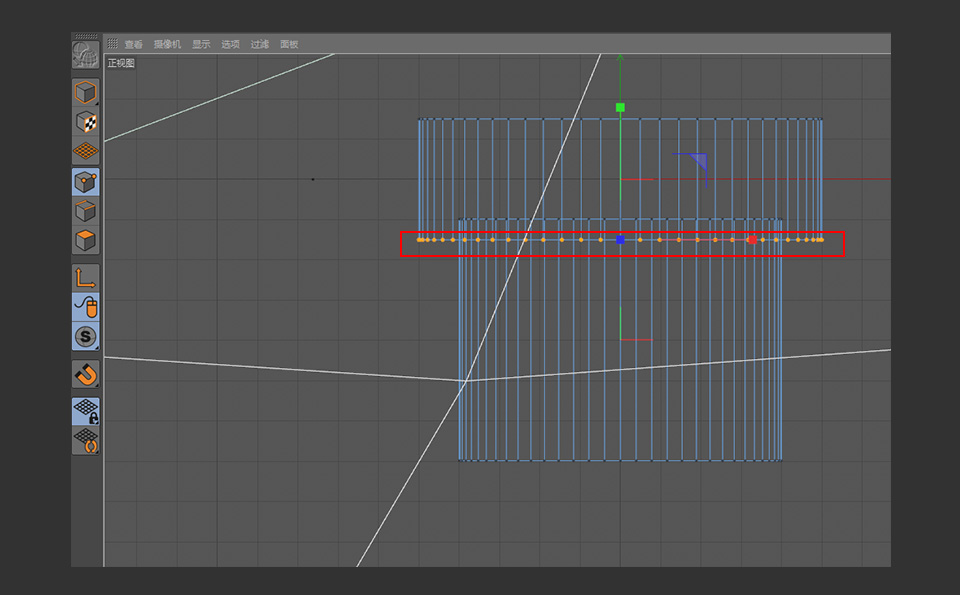This screenshot has height=595, width=960.
Task: Click the viewport mouse navigation icon
Action: (x=85, y=308)
